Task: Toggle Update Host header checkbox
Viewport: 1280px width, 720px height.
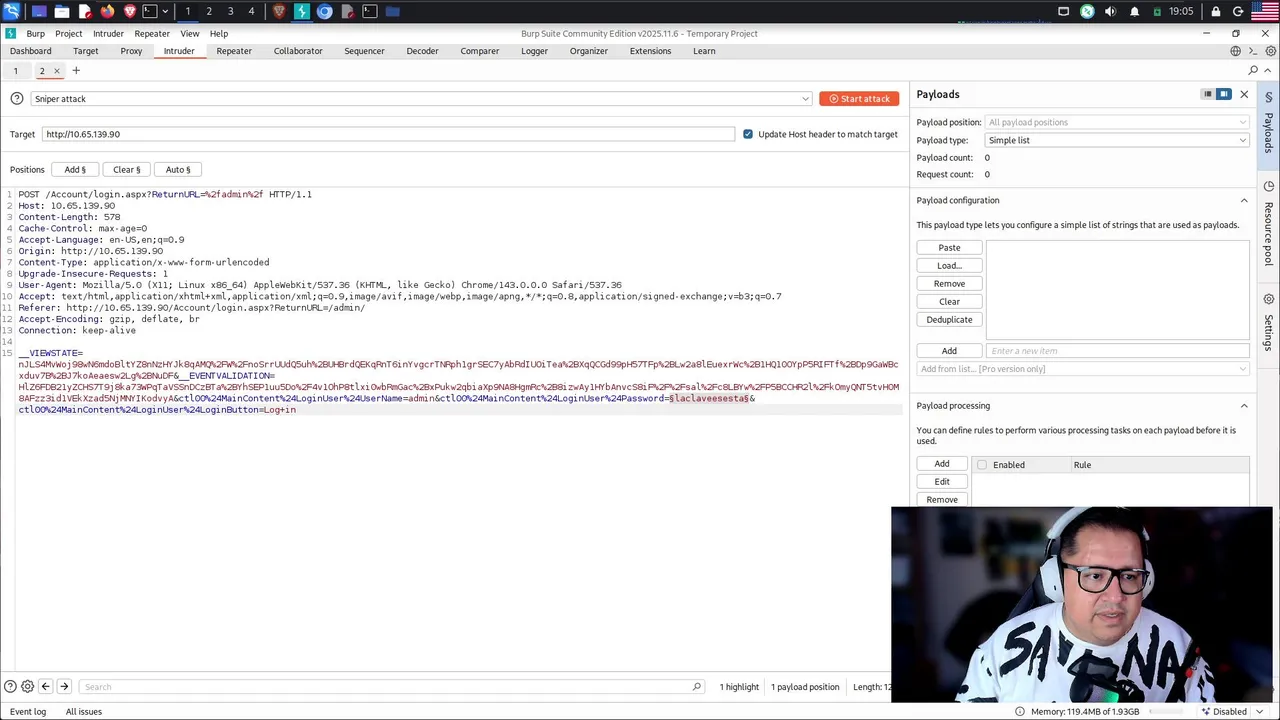Action: 748,134
